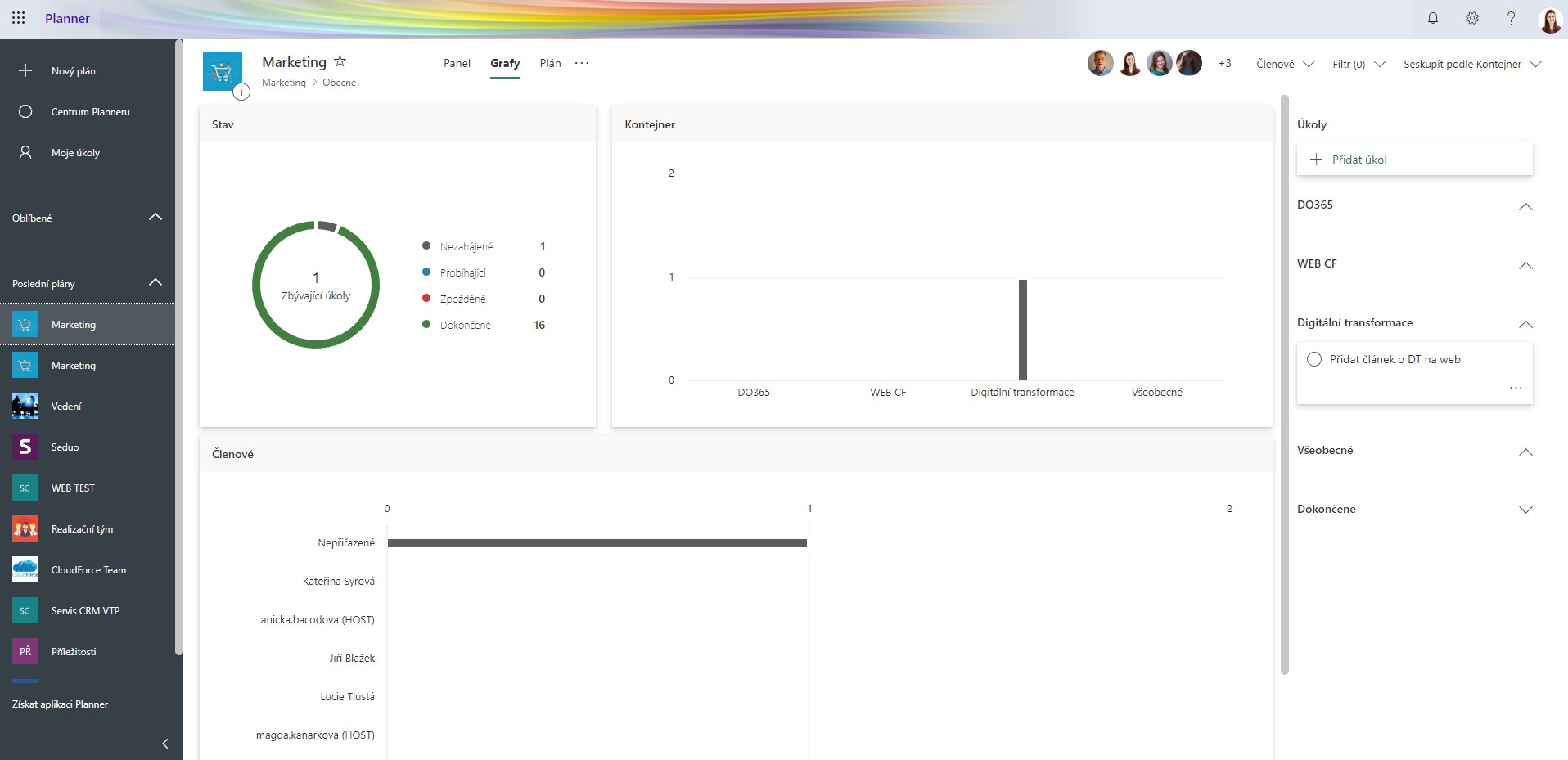This screenshot has height=760, width=1568.
Task: Show plan info via the i icon
Action: pos(241,92)
